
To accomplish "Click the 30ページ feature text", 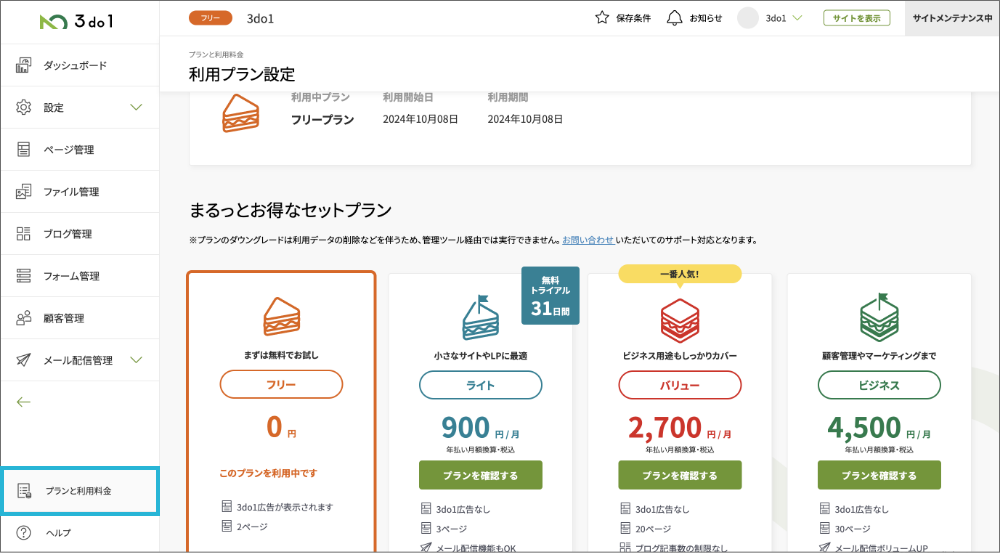I will coord(853,529).
